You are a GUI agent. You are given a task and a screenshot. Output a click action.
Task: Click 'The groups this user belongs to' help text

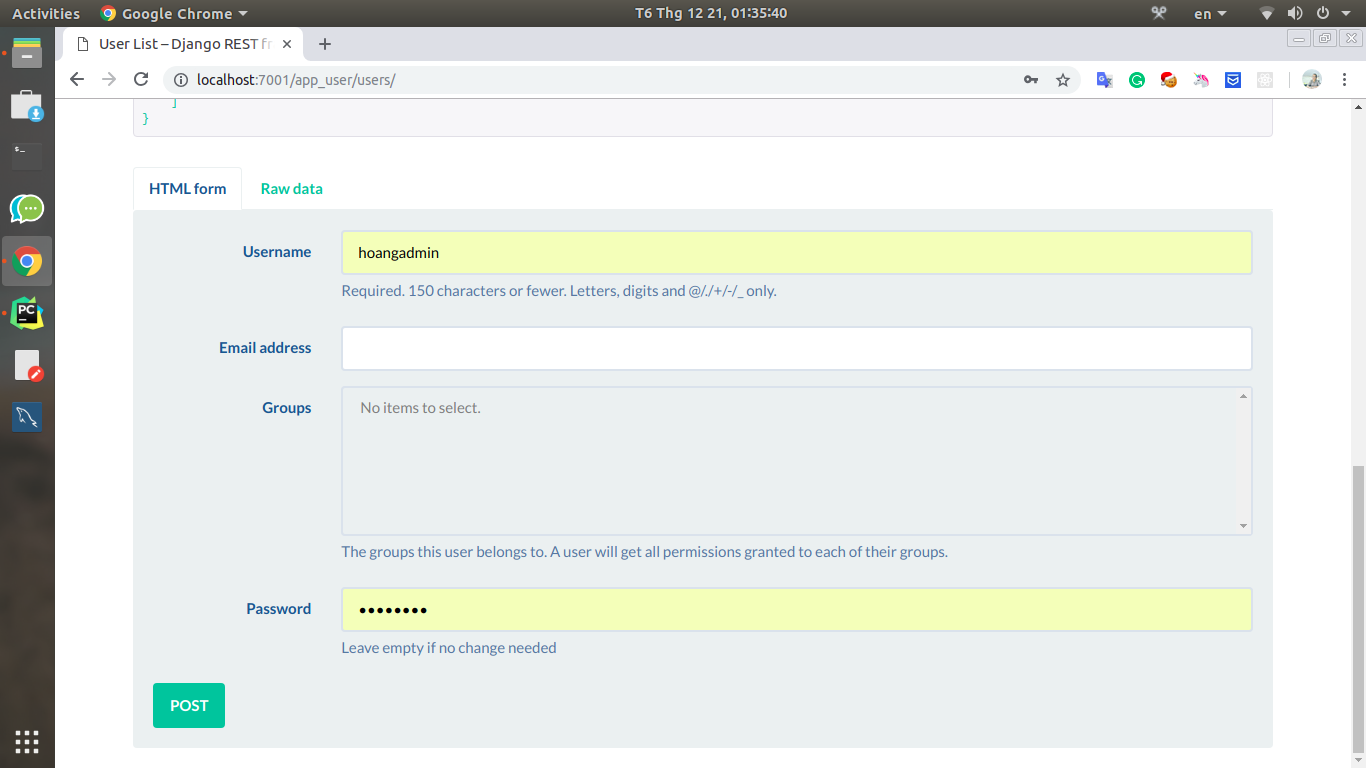pyautogui.click(x=644, y=552)
